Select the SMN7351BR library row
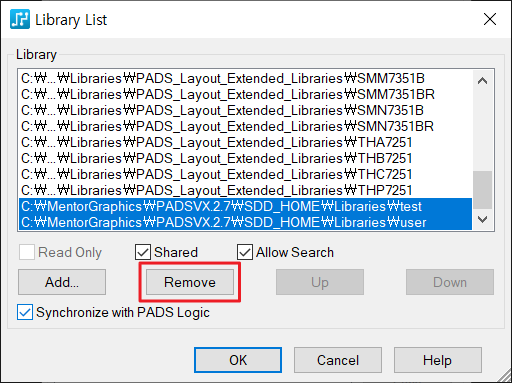 [245, 126]
